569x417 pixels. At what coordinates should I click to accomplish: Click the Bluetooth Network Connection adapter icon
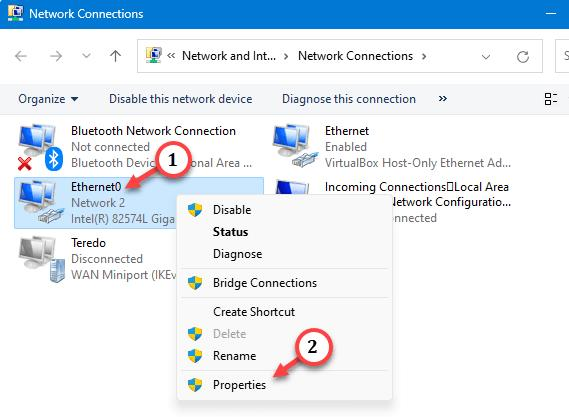click(40, 147)
